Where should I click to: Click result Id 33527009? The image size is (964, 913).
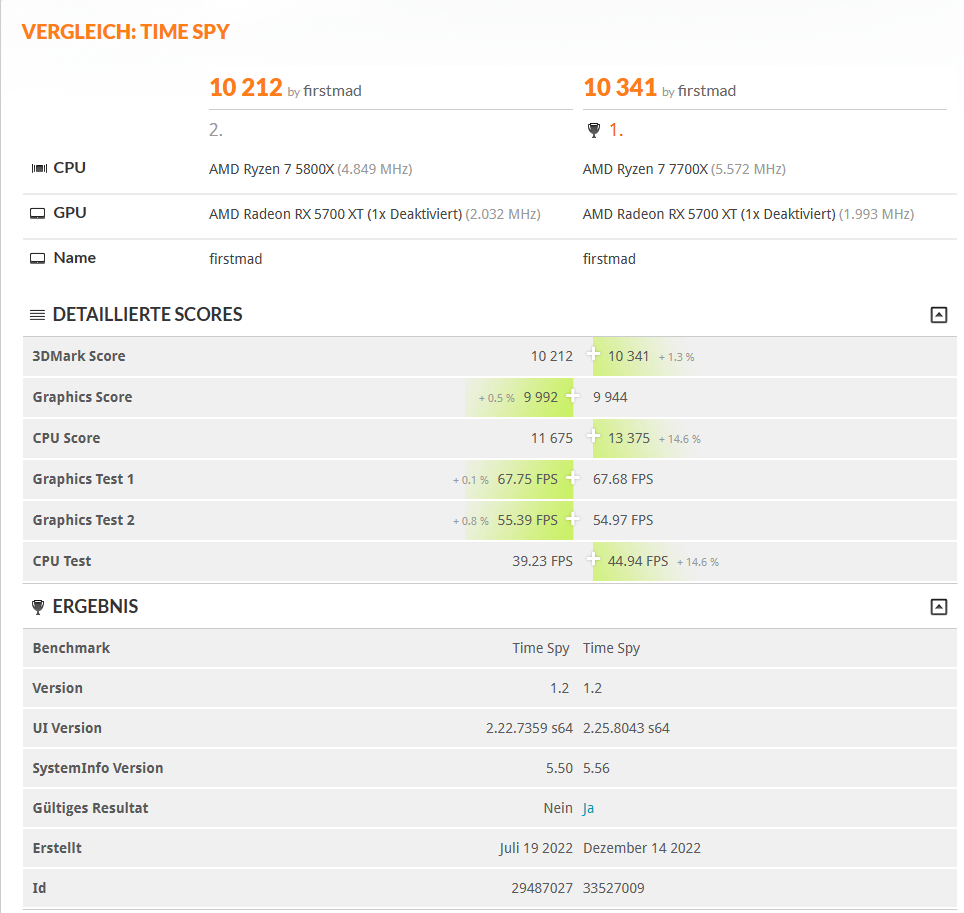tap(614, 888)
